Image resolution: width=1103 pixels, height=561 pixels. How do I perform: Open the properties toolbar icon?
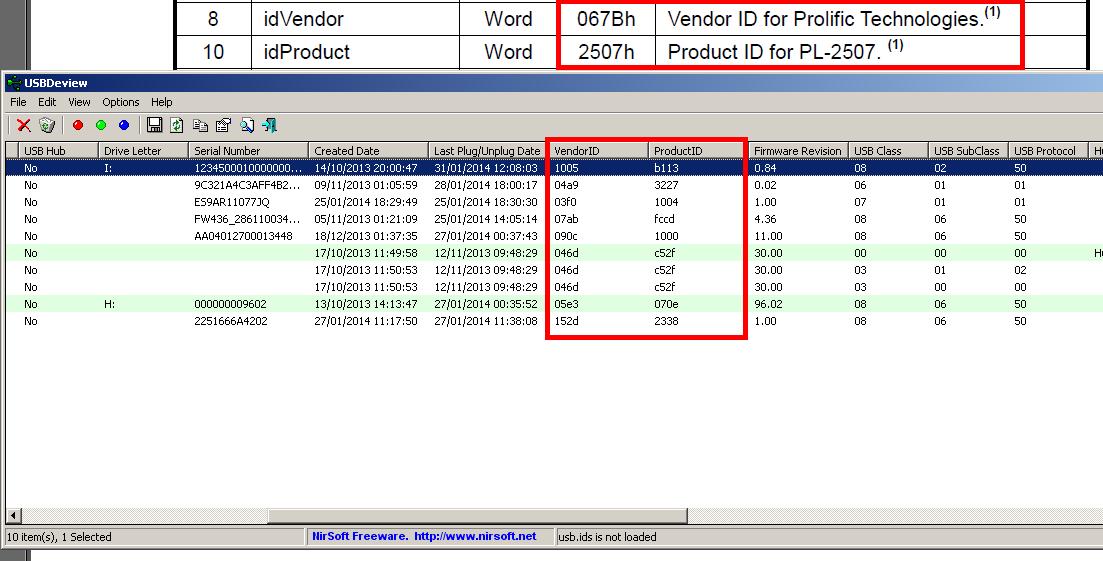coord(224,125)
